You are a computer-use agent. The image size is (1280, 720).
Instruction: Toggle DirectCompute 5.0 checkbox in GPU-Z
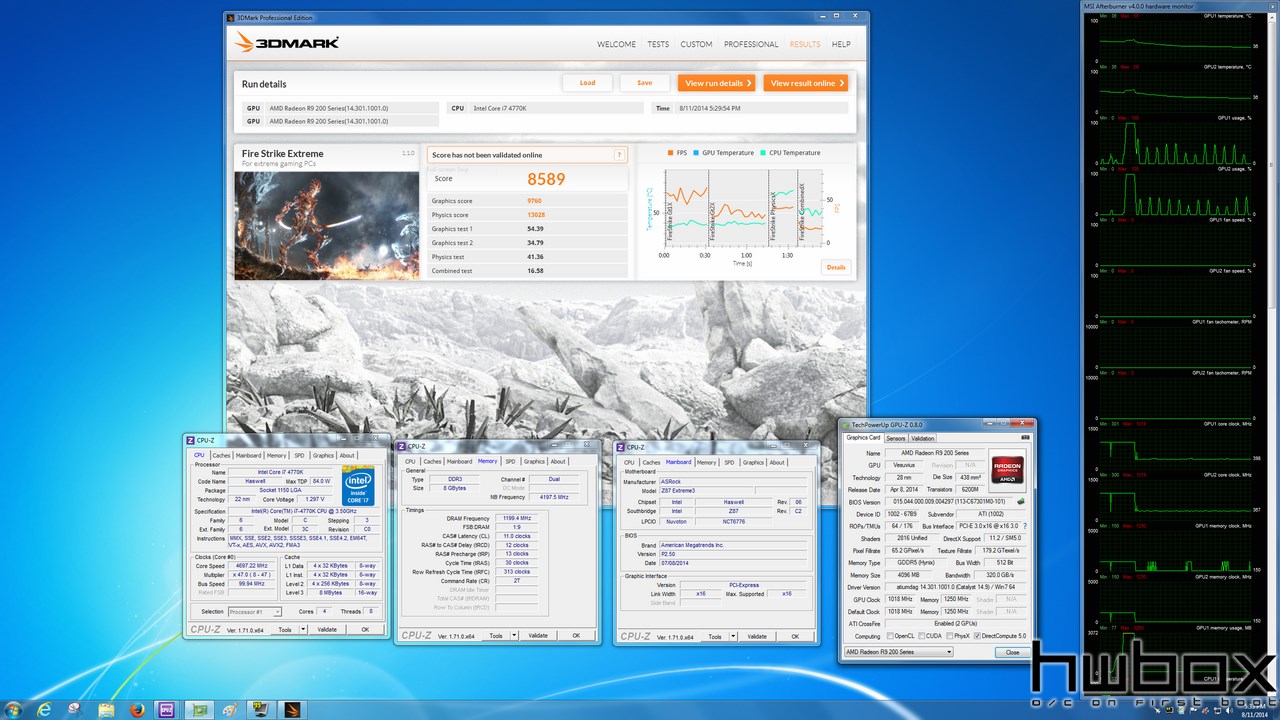(x=978, y=636)
